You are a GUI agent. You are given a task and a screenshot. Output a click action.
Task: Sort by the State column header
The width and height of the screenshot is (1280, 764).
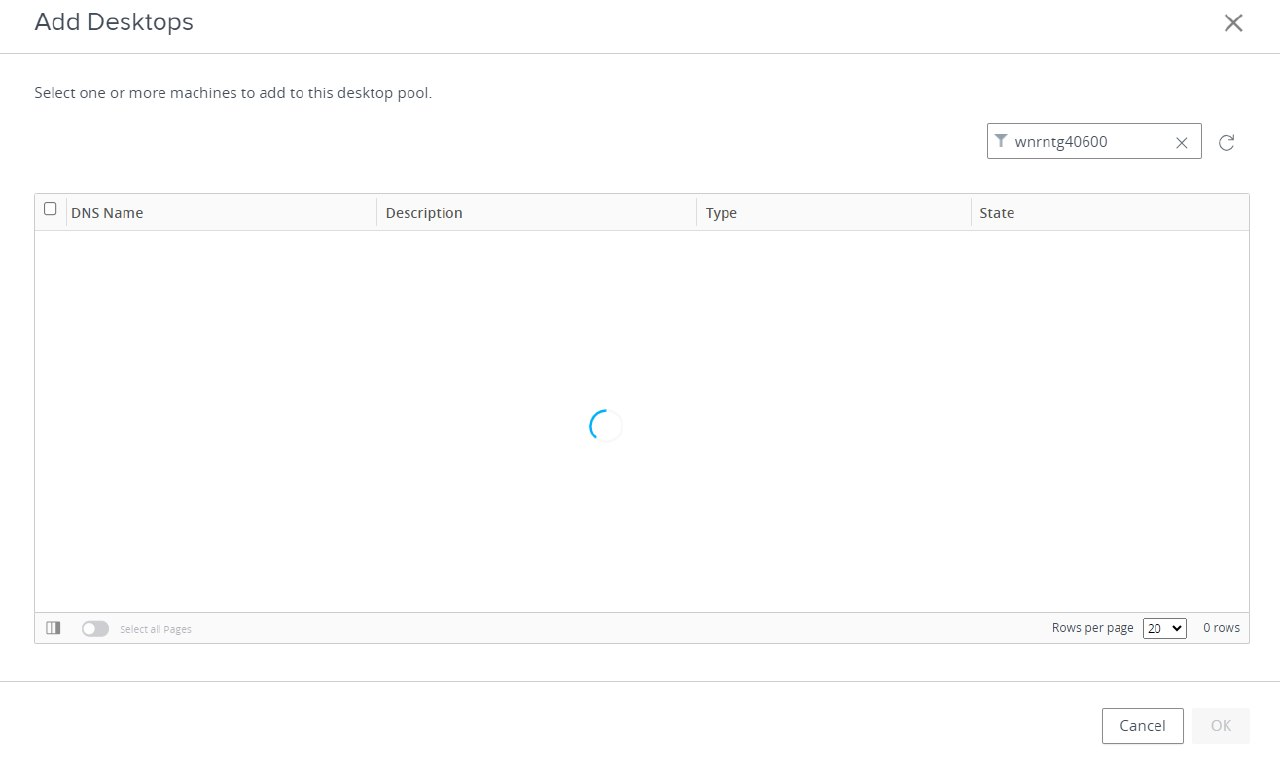996,213
